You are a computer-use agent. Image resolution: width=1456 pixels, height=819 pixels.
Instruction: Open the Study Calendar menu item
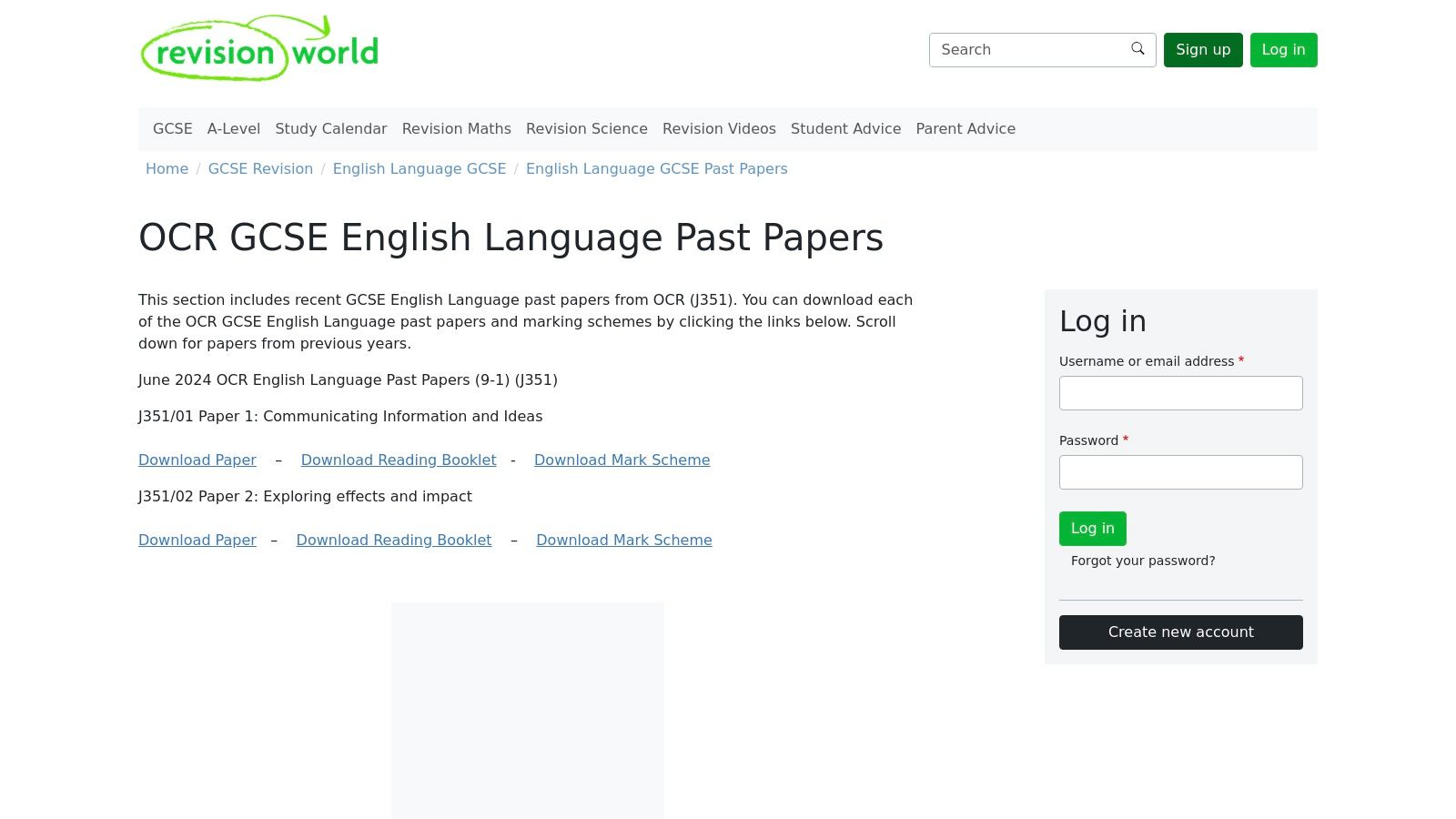[331, 129]
